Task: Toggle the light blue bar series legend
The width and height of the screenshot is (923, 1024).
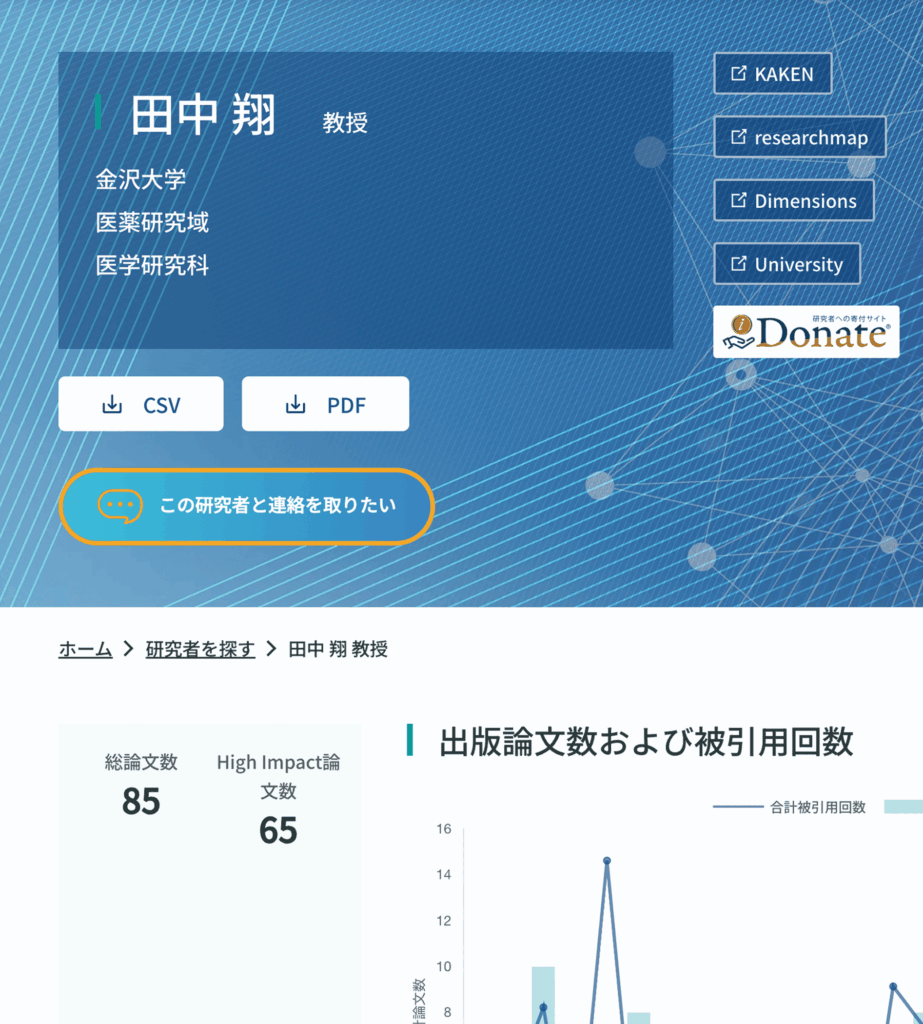Action: [903, 807]
